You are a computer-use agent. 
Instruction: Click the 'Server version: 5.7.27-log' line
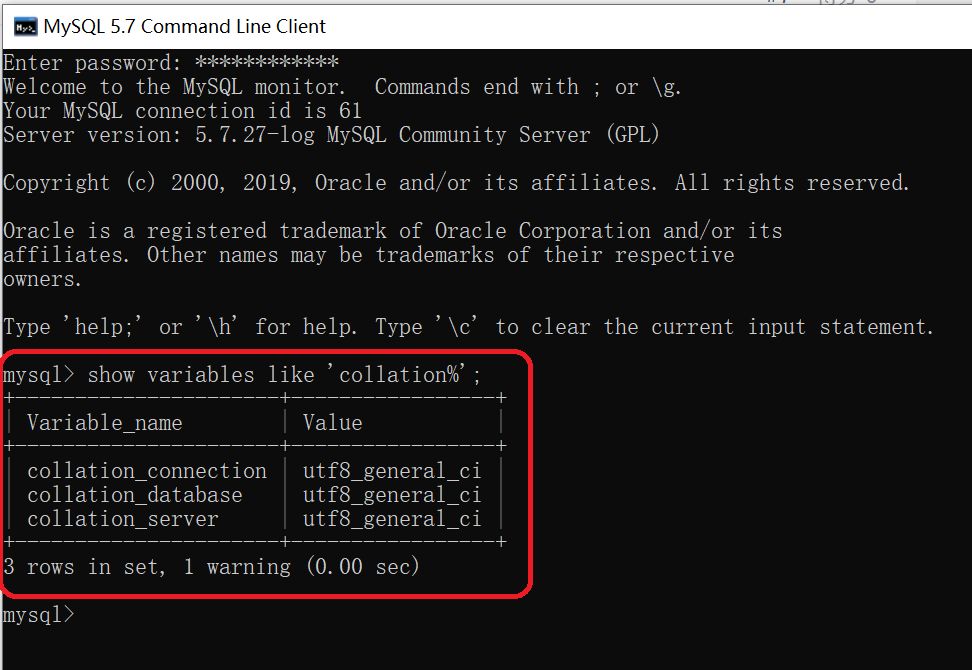(x=331, y=135)
